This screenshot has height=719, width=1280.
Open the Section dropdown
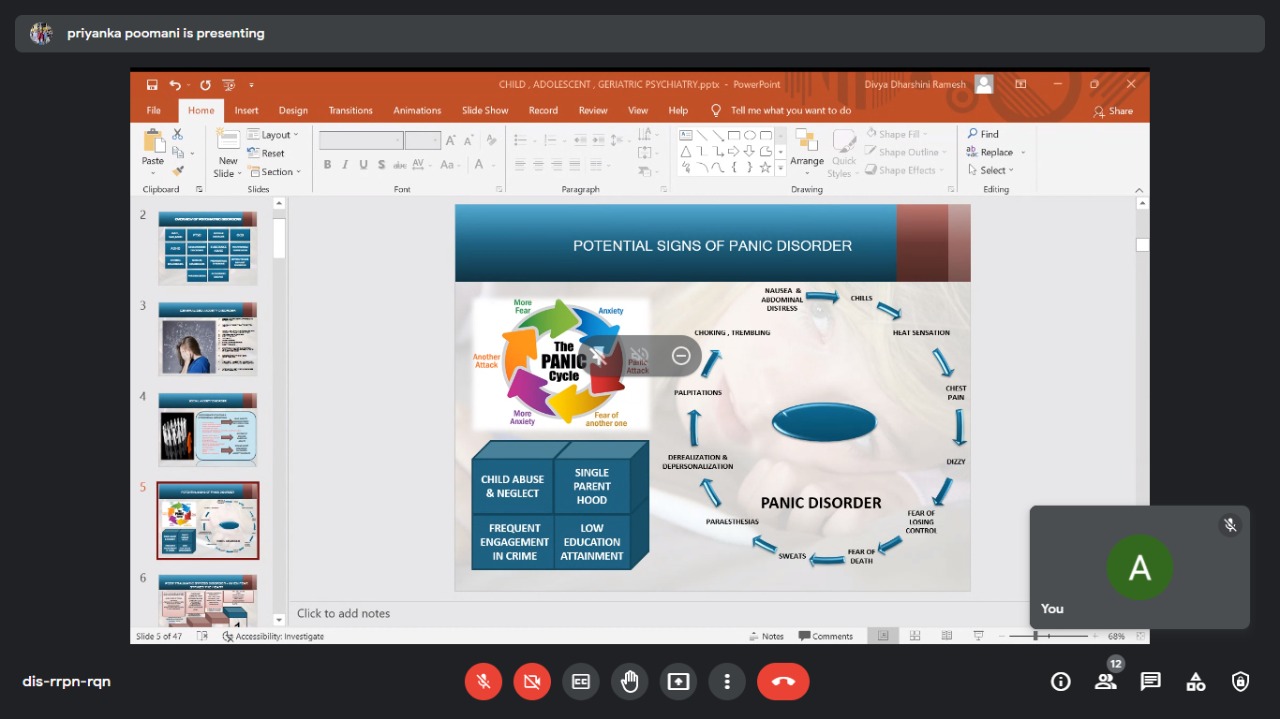tap(273, 171)
